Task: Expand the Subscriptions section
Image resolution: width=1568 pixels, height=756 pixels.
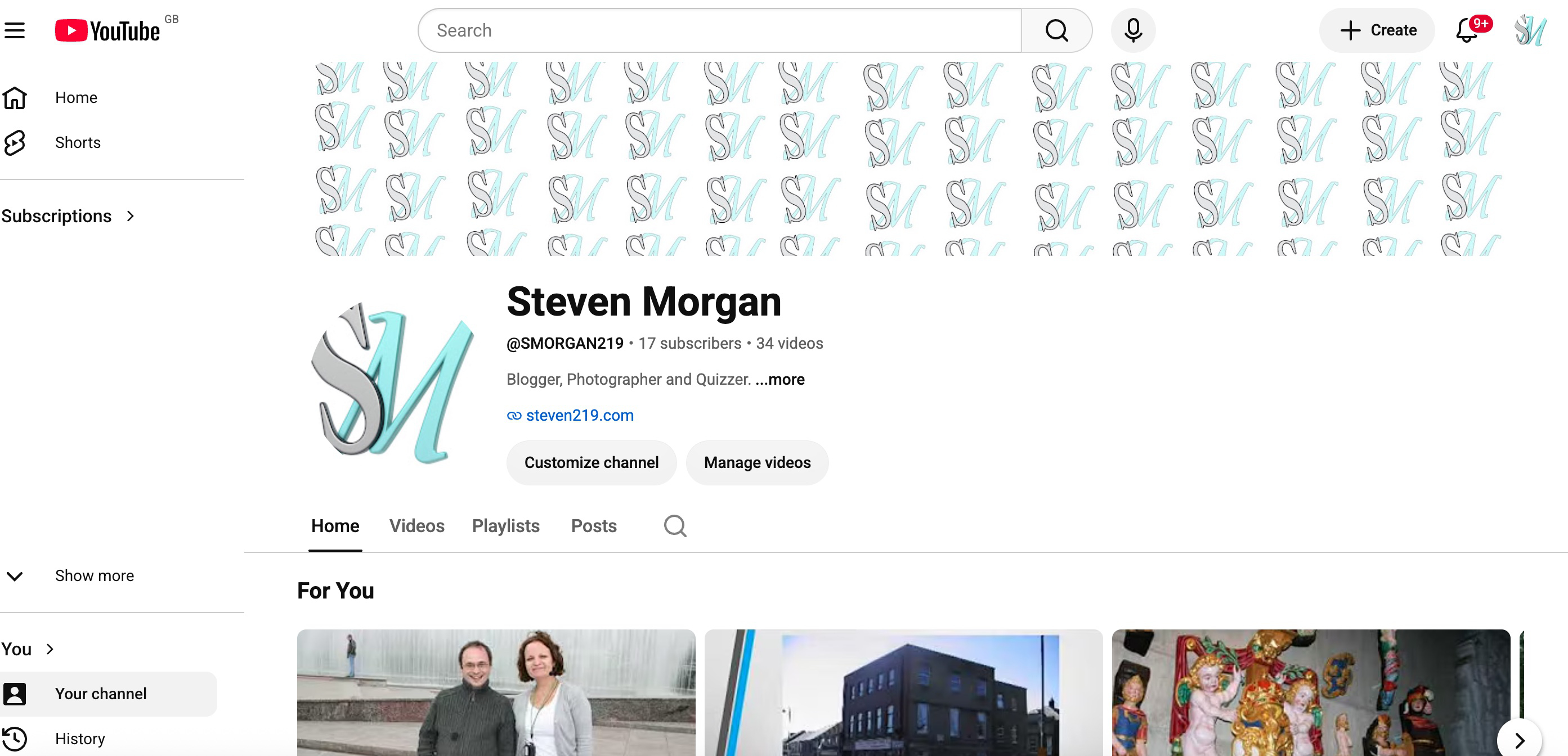Action: [x=68, y=216]
